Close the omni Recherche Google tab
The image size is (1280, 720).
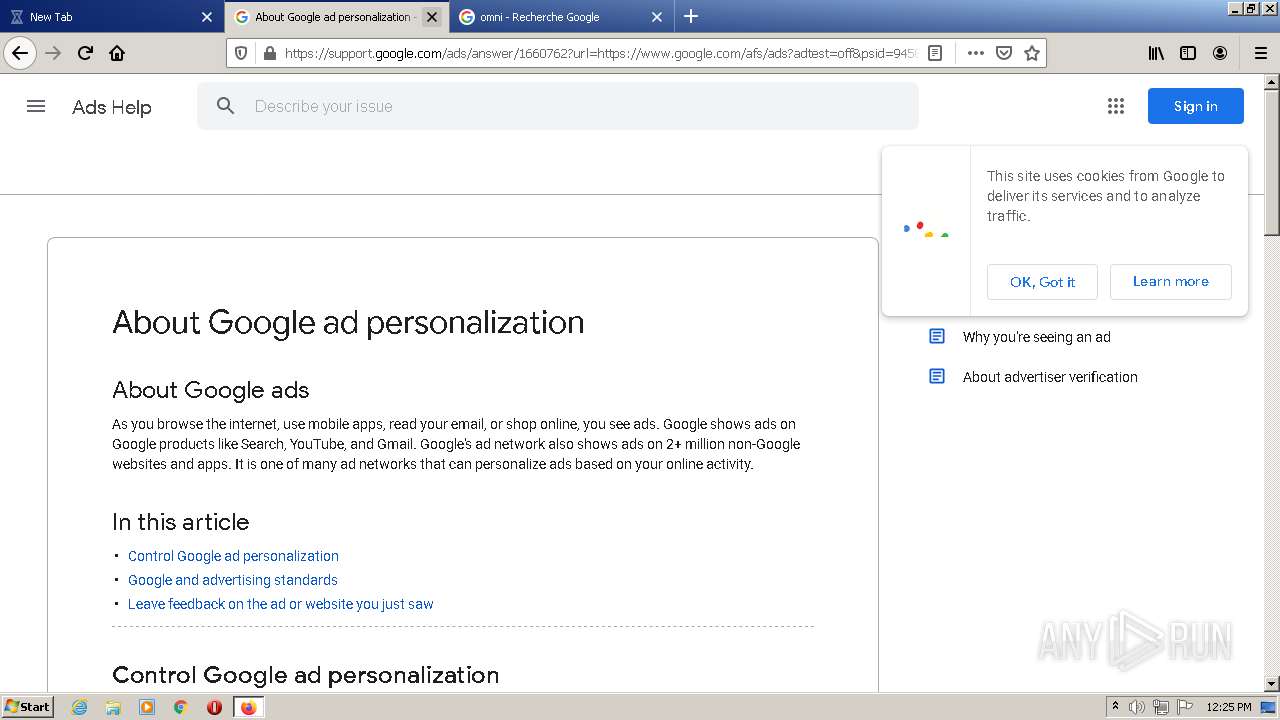click(x=657, y=16)
